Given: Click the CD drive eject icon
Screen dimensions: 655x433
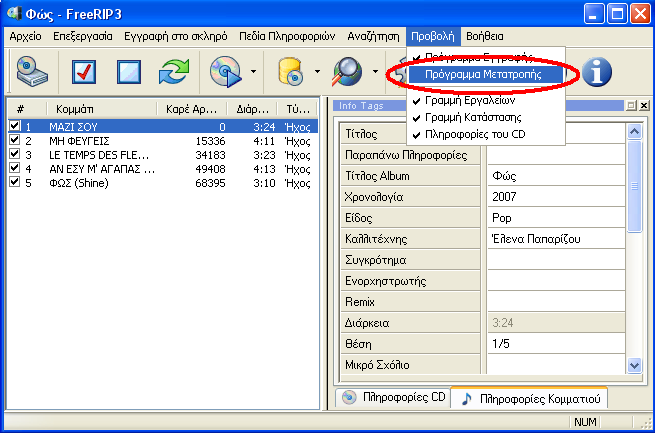Looking at the screenshot, I should pos(32,72).
